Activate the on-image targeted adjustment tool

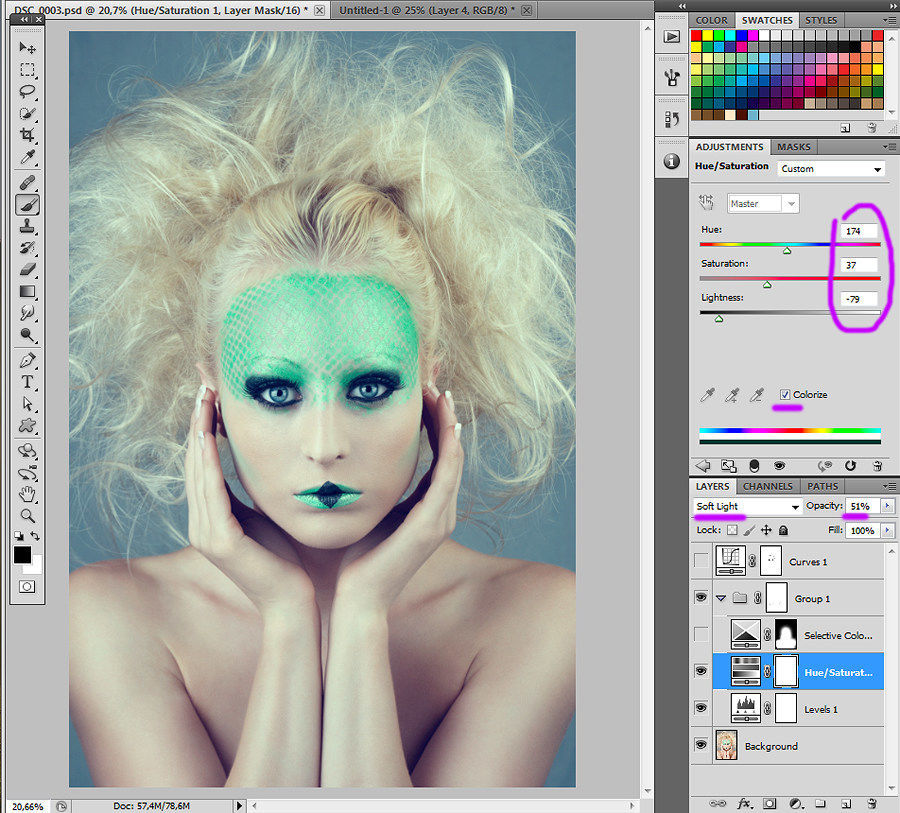[707, 203]
